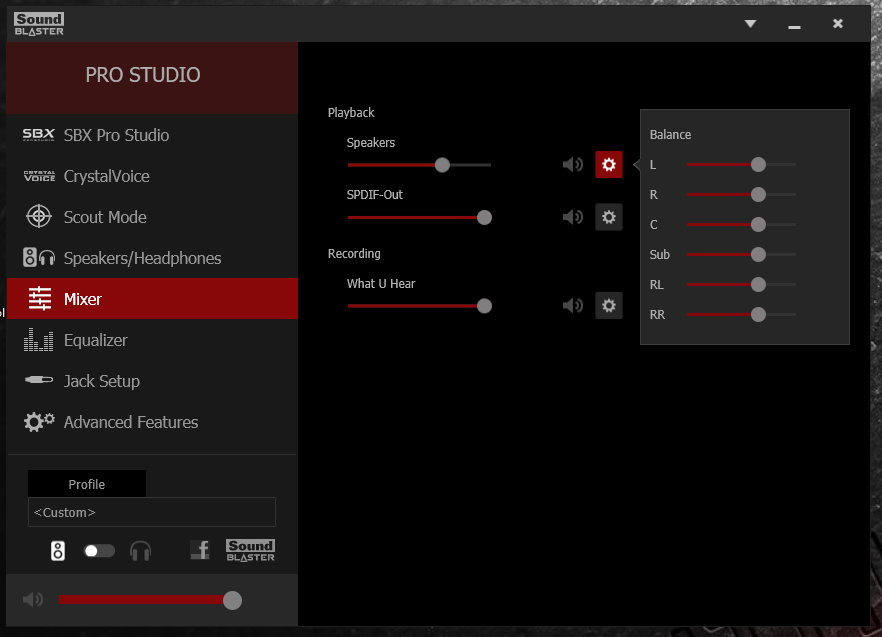Click the Sound Blaster title bar logo
Viewport: 882px width, 637px height.
click(39, 24)
